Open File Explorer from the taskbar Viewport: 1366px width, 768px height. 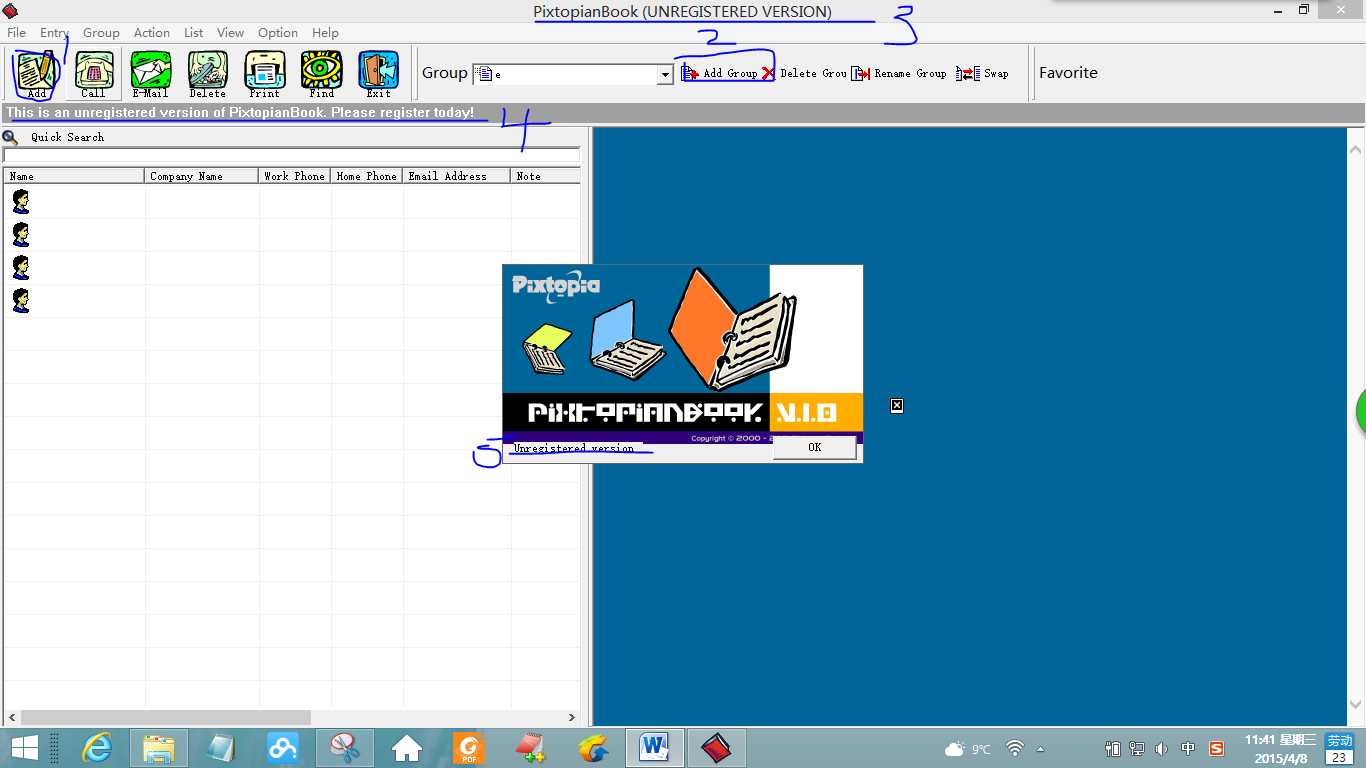159,748
